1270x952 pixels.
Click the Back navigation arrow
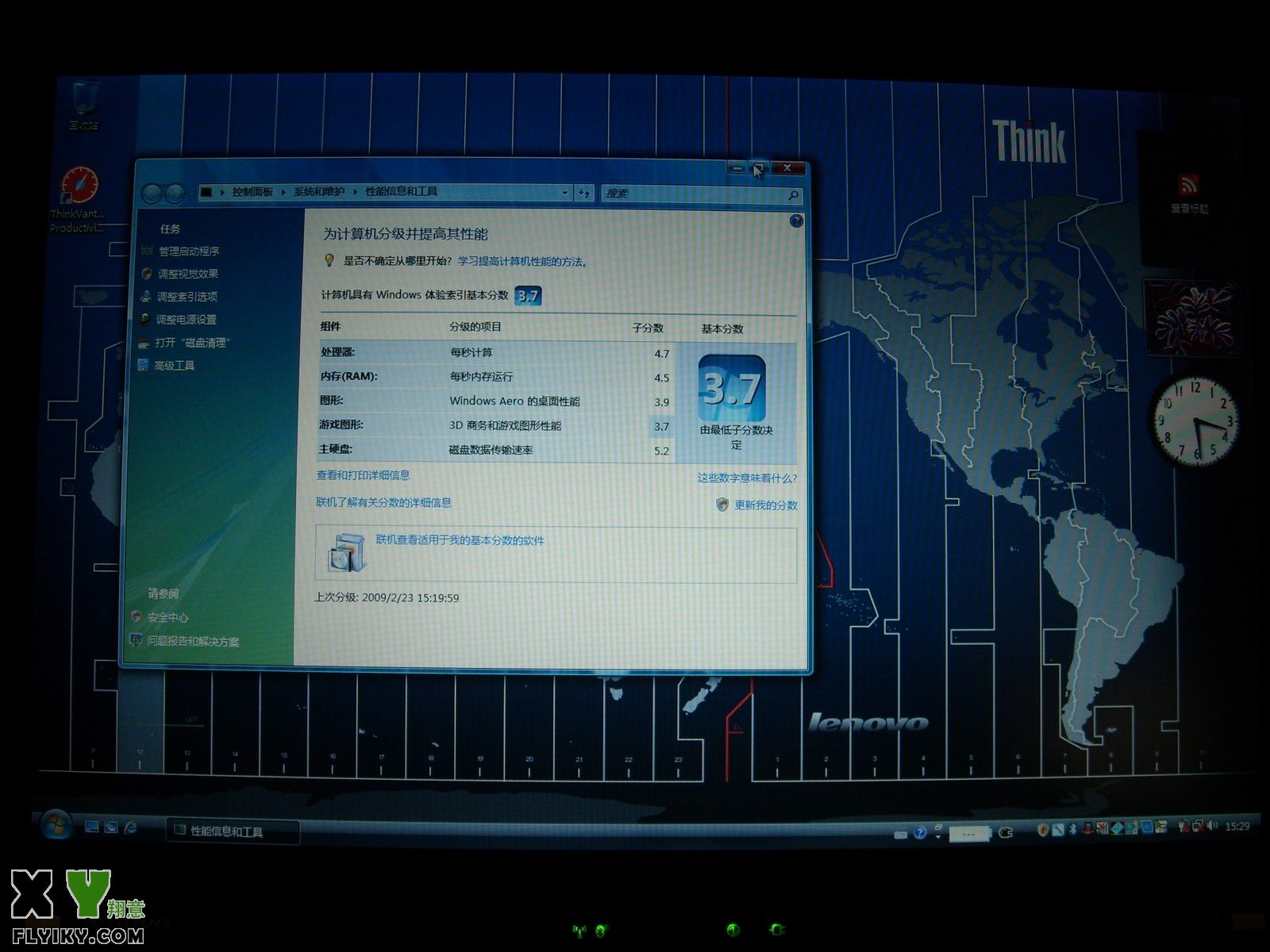(x=151, y=194)
